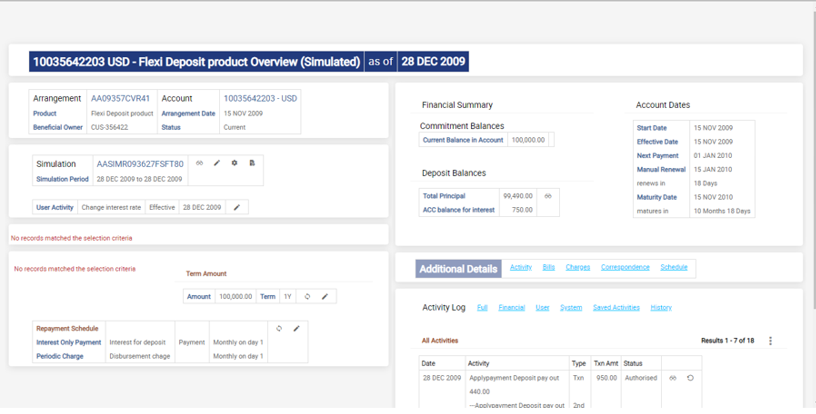Click the pencil icon in Term Amount row
This screenshot has width=816, height=414.
pyautogui.click(x=325, y=297)
